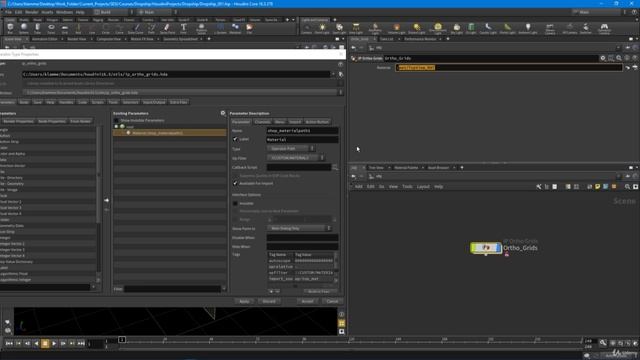The image size is (640, 360).
Task: Open the Type dropdown showing Operator Path
Action: pyautogui.click(x=291, y=149)
